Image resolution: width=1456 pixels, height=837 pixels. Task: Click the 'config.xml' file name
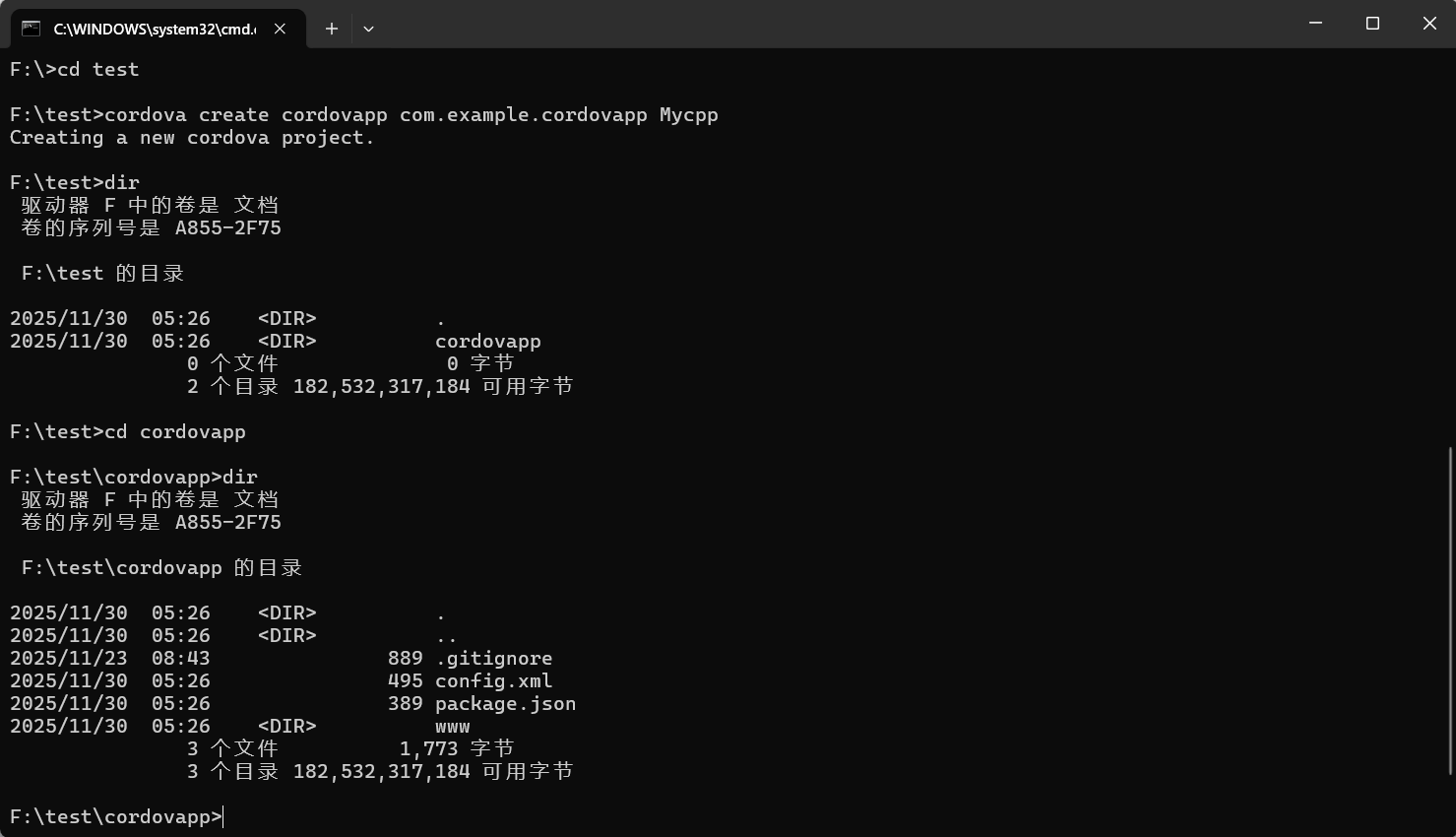pos(494,680)
